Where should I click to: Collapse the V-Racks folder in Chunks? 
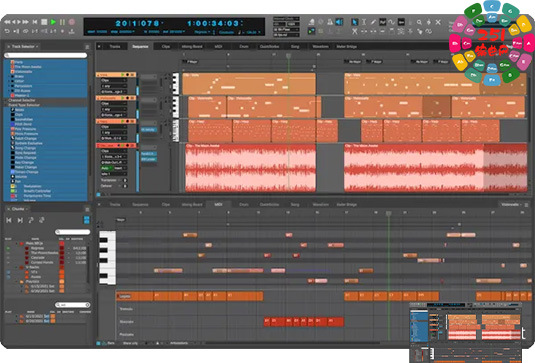click(17, 267)
